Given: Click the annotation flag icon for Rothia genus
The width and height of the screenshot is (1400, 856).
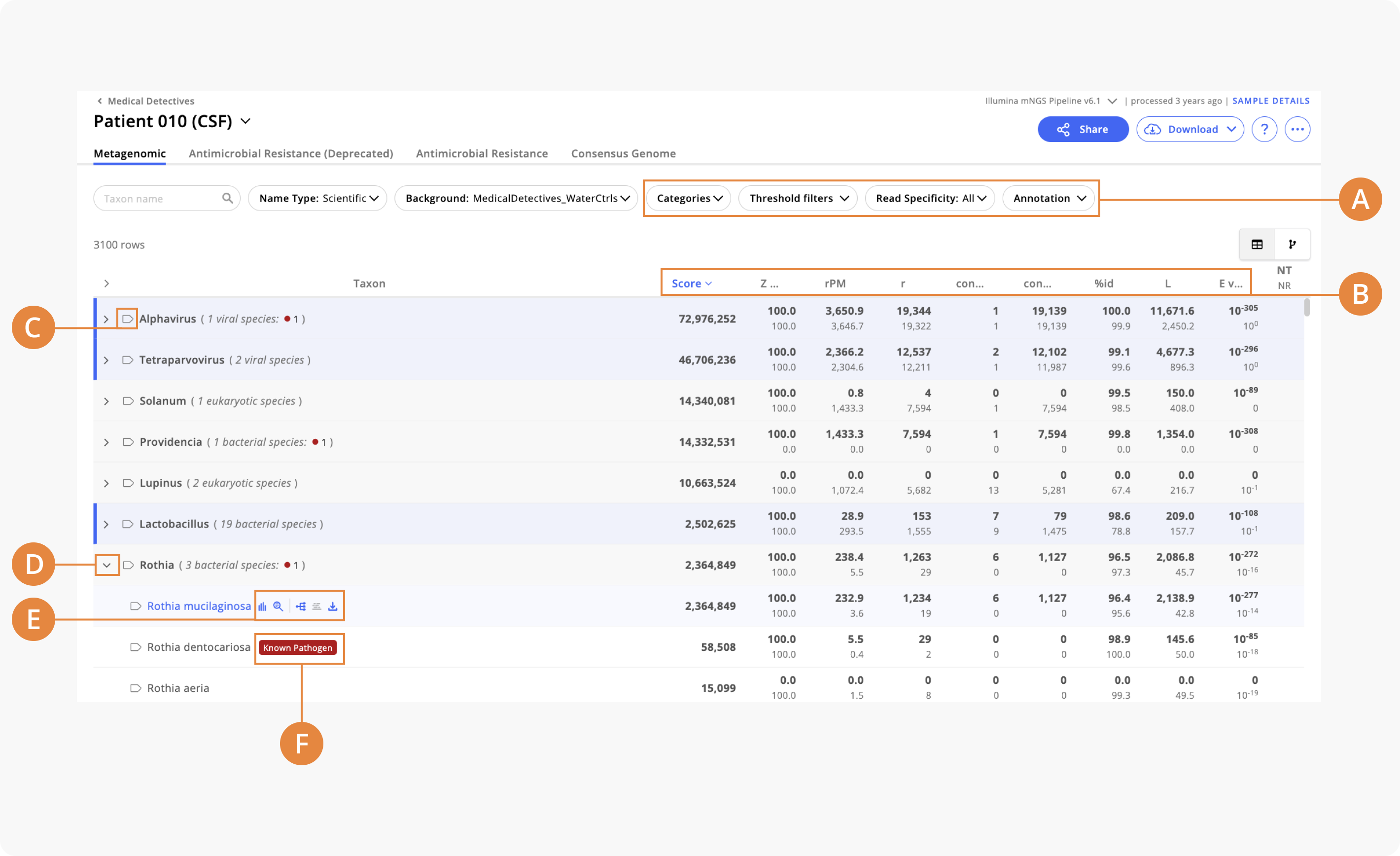Looking at the screenshot, I should point(128,565).
